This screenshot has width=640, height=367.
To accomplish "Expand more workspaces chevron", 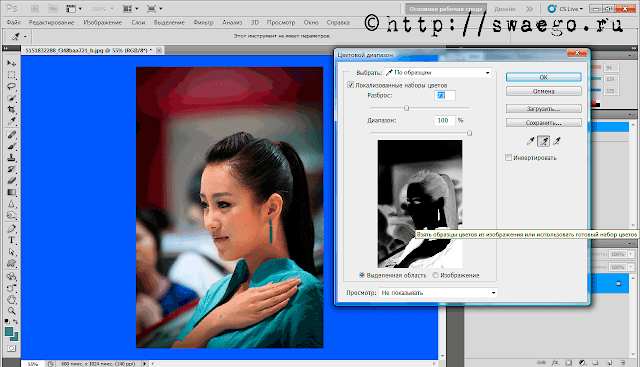I will pyautogui.click(x=529, y=9).
